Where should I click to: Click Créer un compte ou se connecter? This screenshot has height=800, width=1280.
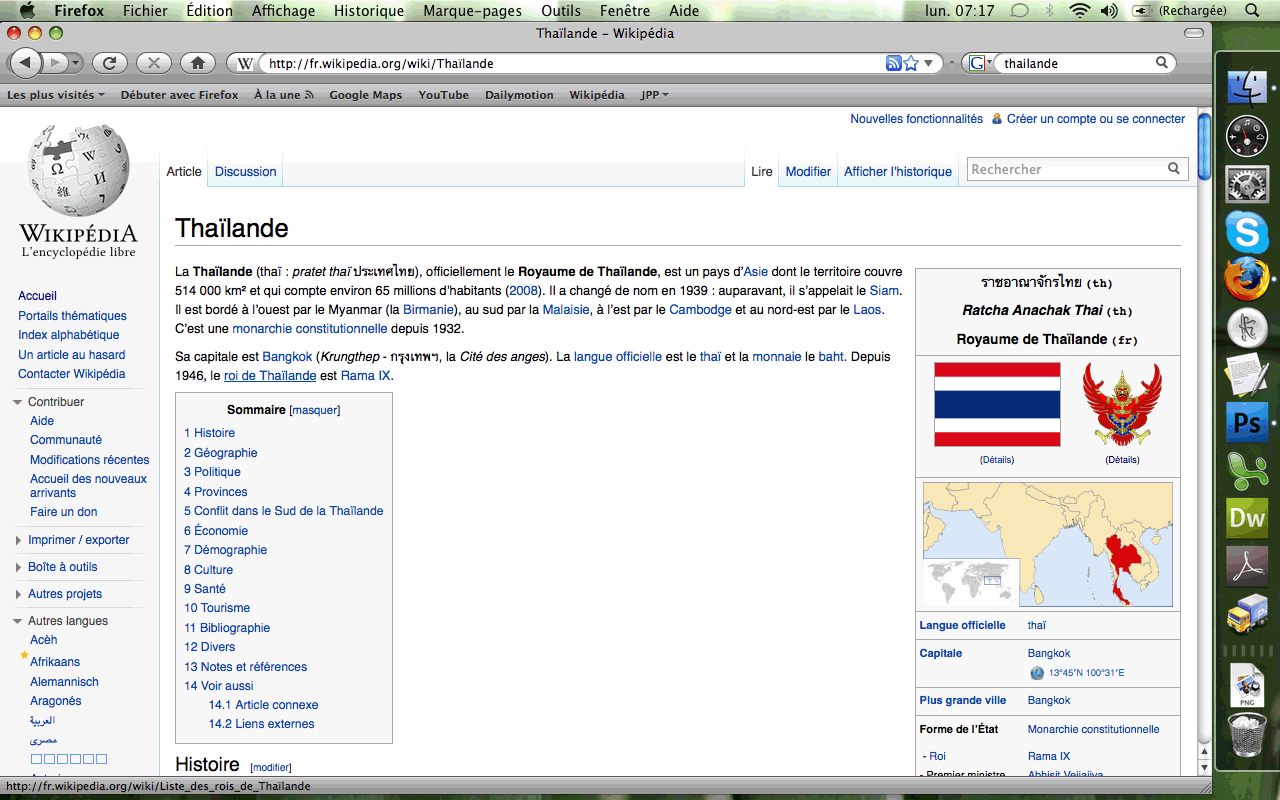[1096, 119]
